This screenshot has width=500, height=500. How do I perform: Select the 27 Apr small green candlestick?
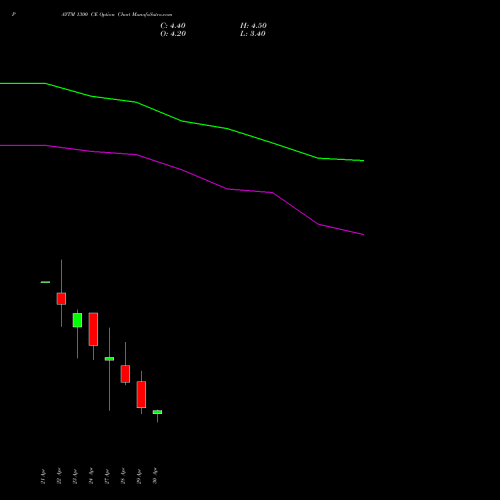[x=109, y=359]
